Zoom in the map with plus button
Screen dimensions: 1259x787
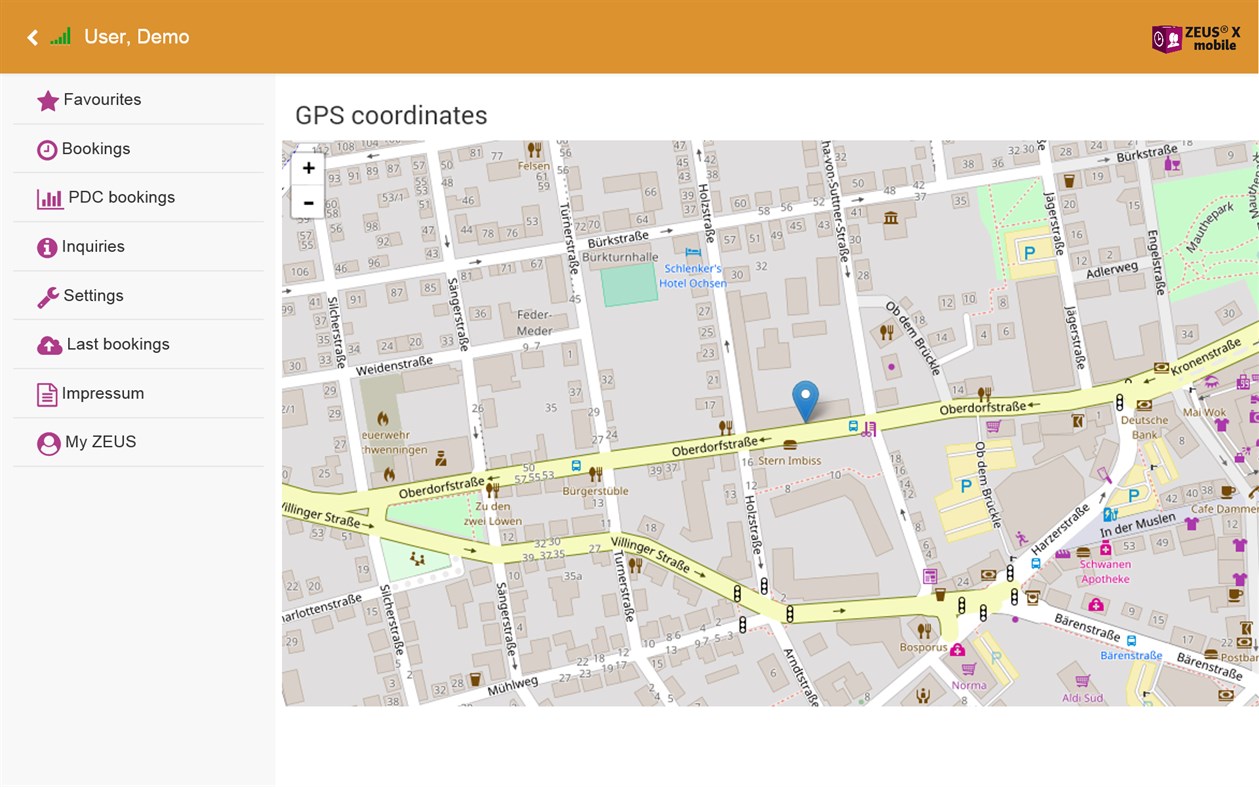(308, 168)
